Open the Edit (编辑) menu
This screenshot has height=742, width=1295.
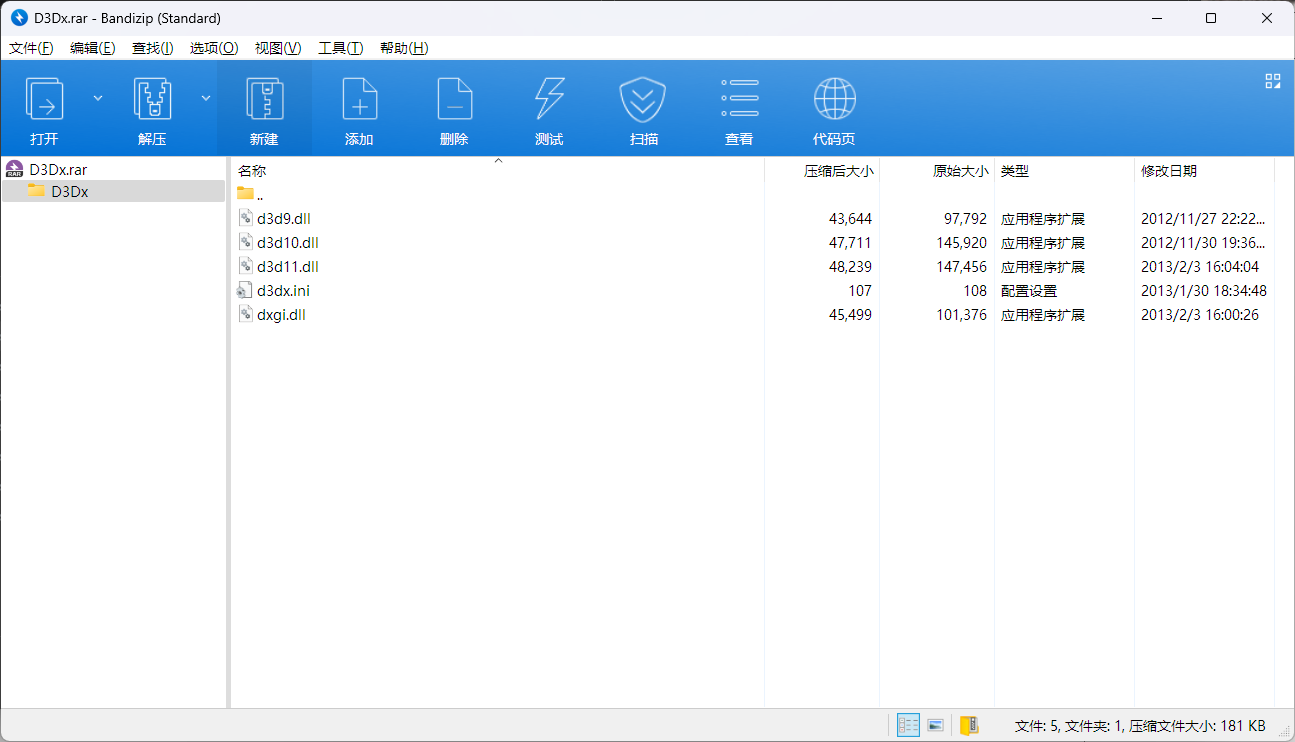point(92,48)
